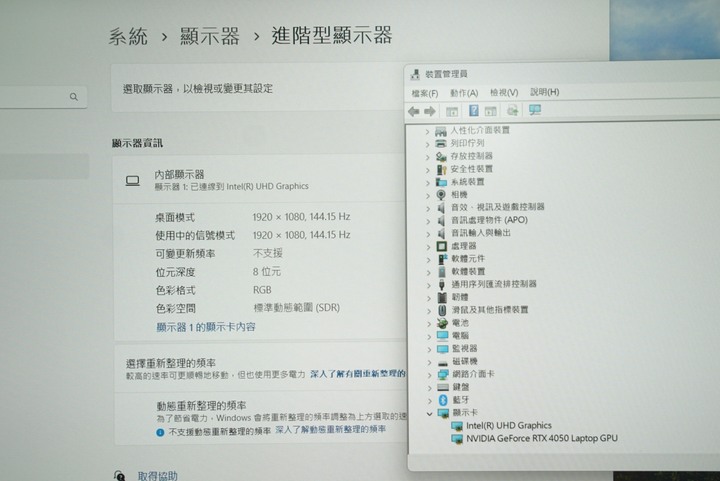
Task: Click the 音效、視訊及遊戲控制器 speaker icon
Action: 441,207
